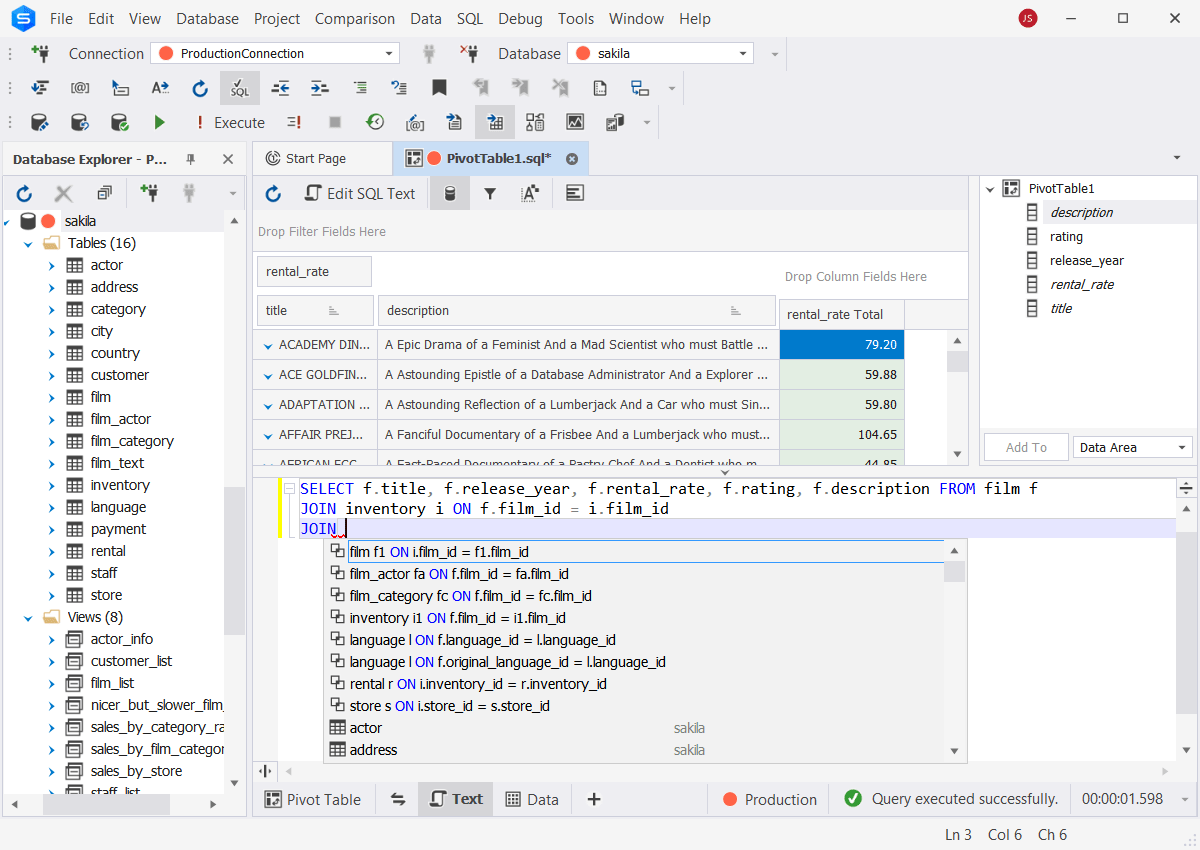Screen dimensions: 1200x850
Task: Open the chart icon in the execute toolbar
Action: click(575, 122)
